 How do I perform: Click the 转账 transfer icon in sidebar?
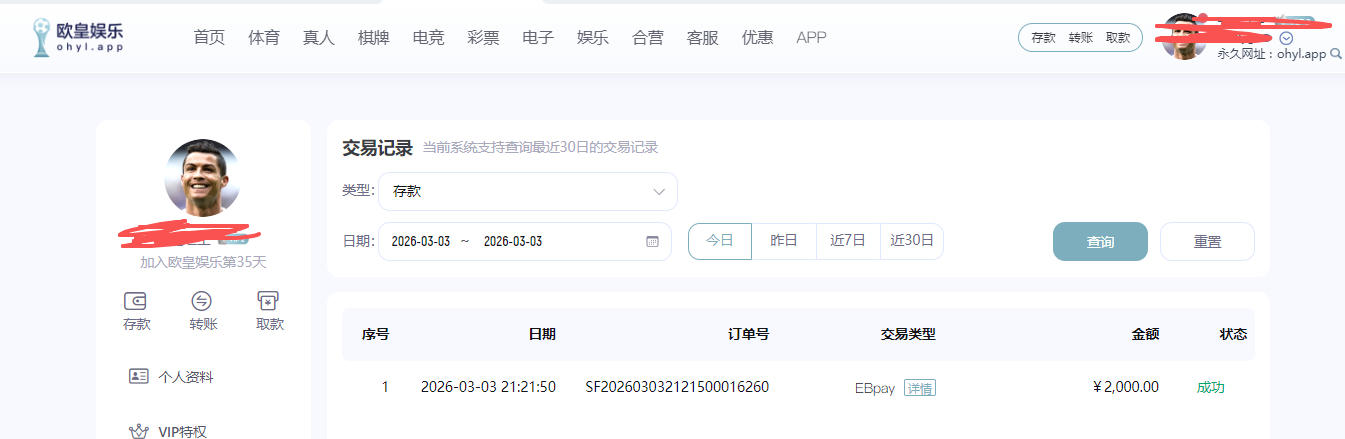(202, 301)
